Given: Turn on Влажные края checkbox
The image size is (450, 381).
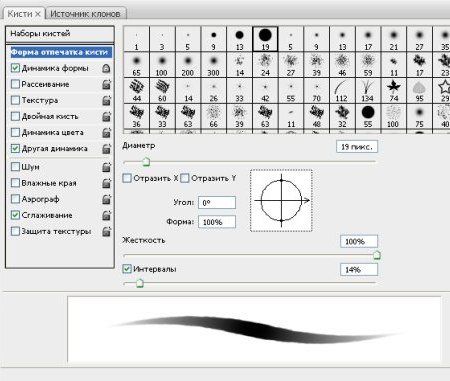Looking at the screenshot, I should [x=15, y=183].
